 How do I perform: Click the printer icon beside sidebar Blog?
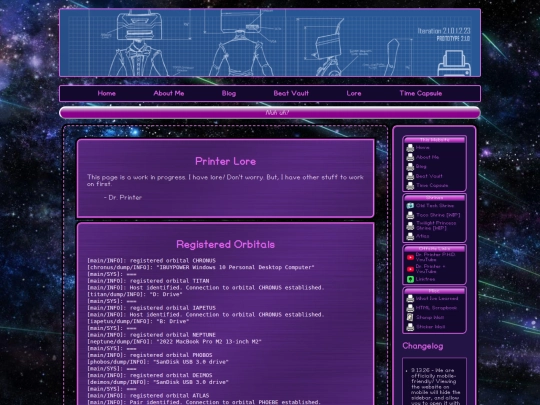click(410, 167)
